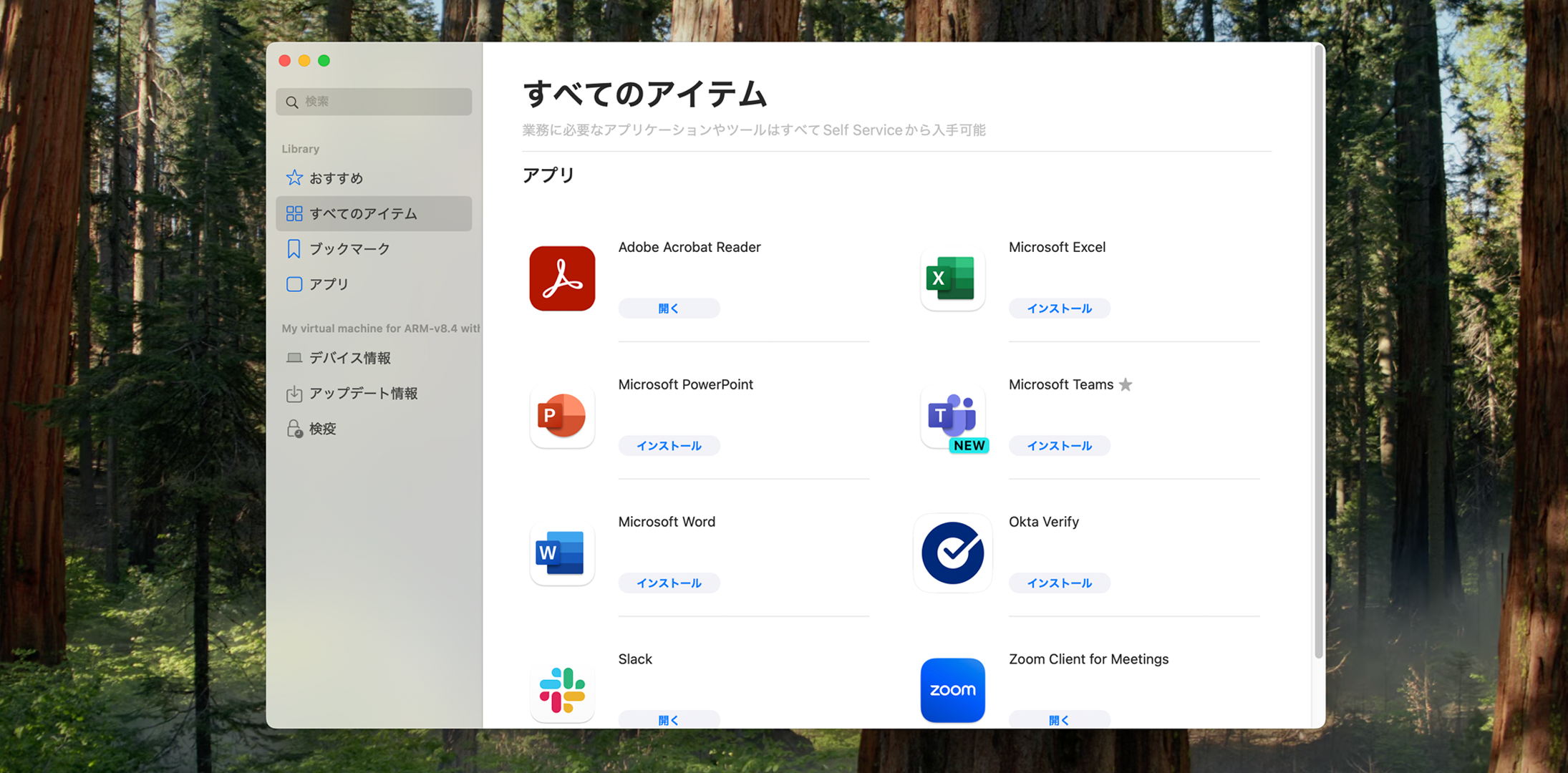Click the Okta Verify app icon
Image resolution: width=1568 pixels, height=773 pixels.
coord(952,553)
